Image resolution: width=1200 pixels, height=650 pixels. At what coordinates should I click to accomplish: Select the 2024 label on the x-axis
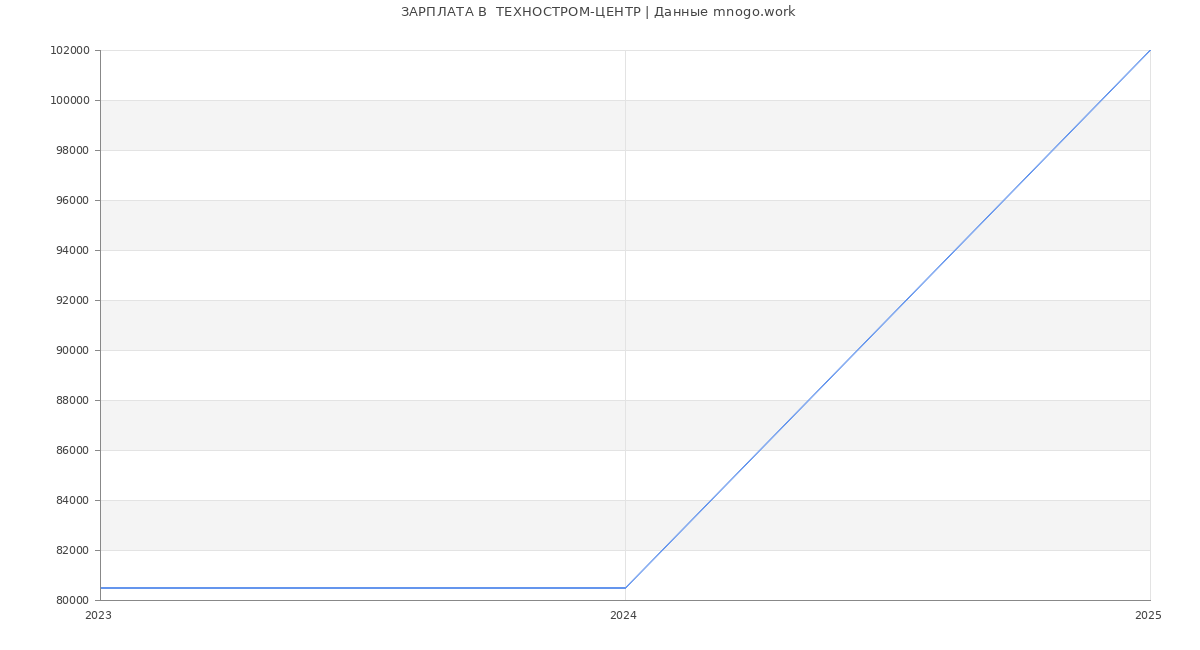[623, 616]
